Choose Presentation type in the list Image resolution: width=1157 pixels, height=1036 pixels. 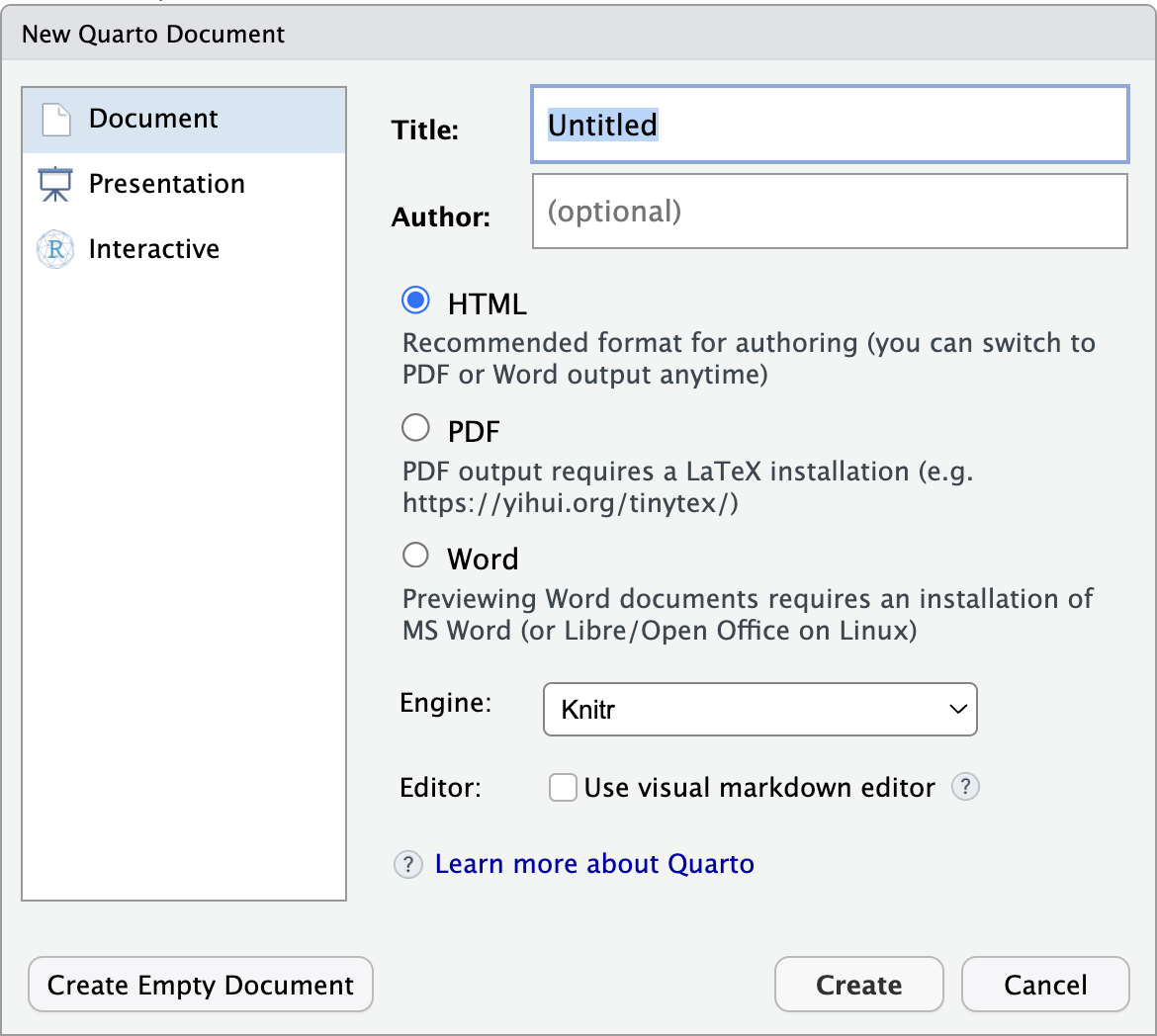click(184, 185)
